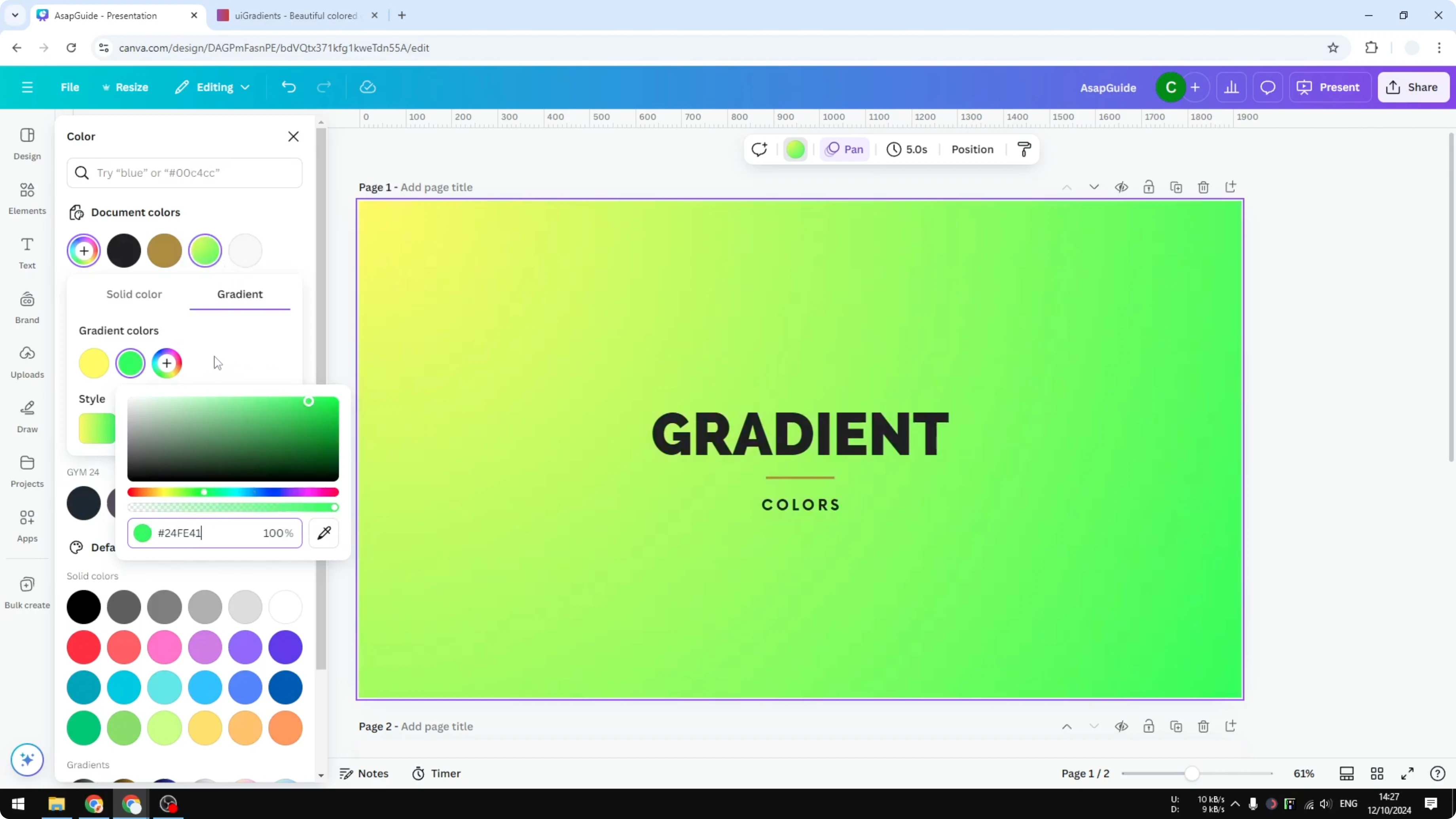Collapse Page 1 with the chevron
The height and width of the screenshot is (819, 1456).
click(x=1094, y=187)
